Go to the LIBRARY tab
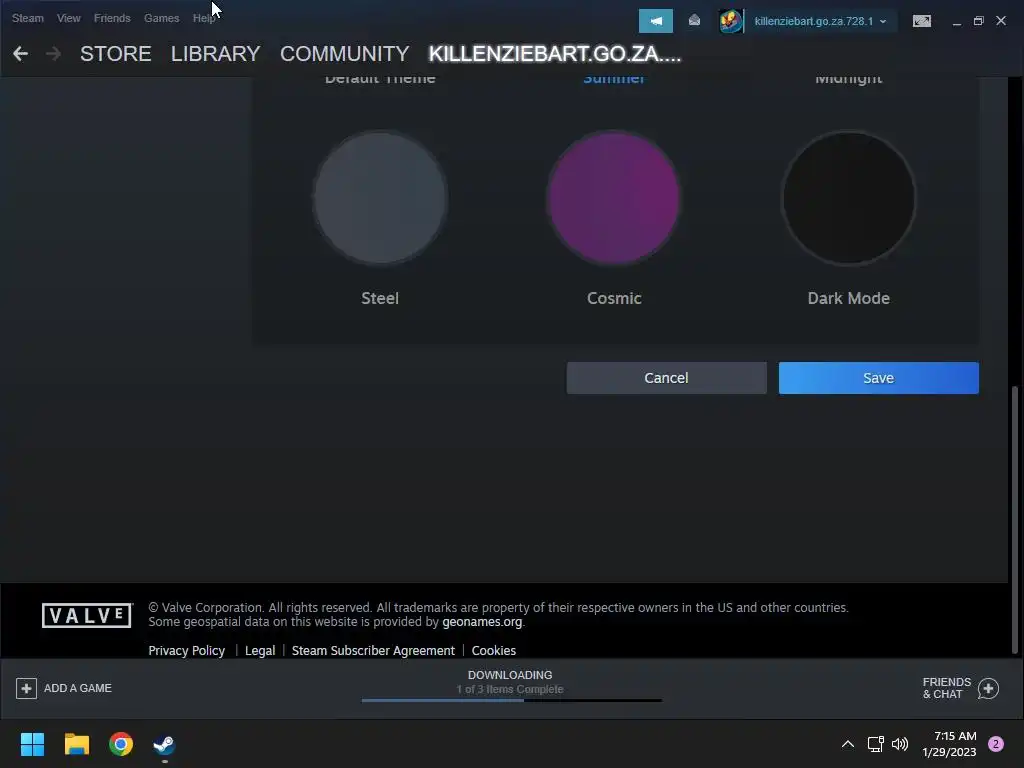This screenshot has height=768, width=1024. click(216, 54)
